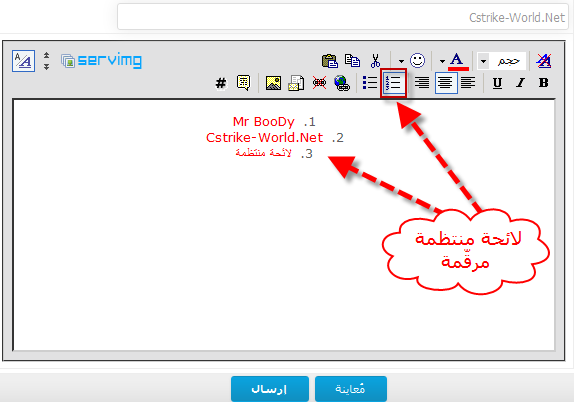Viewport: 574px width, 402px height.
Task: Open the smiley emoticons picker
Action: click(417, 60)
